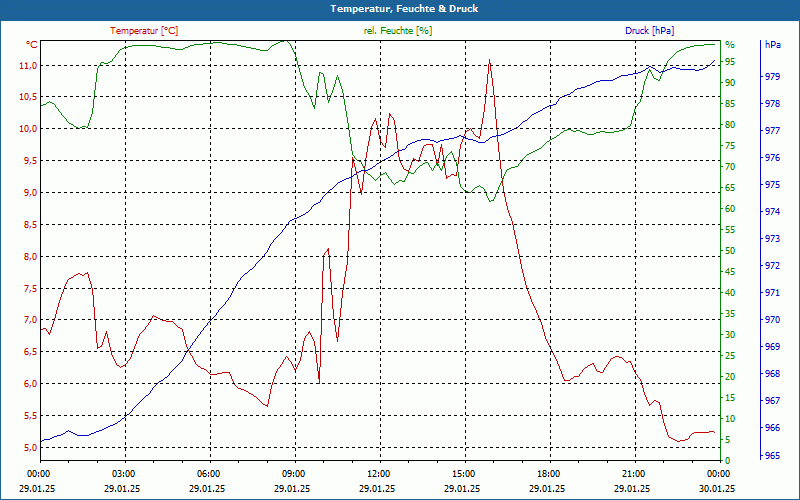
Task: Click the green '15' humidity axis tick
Action: tap(730, 397)
